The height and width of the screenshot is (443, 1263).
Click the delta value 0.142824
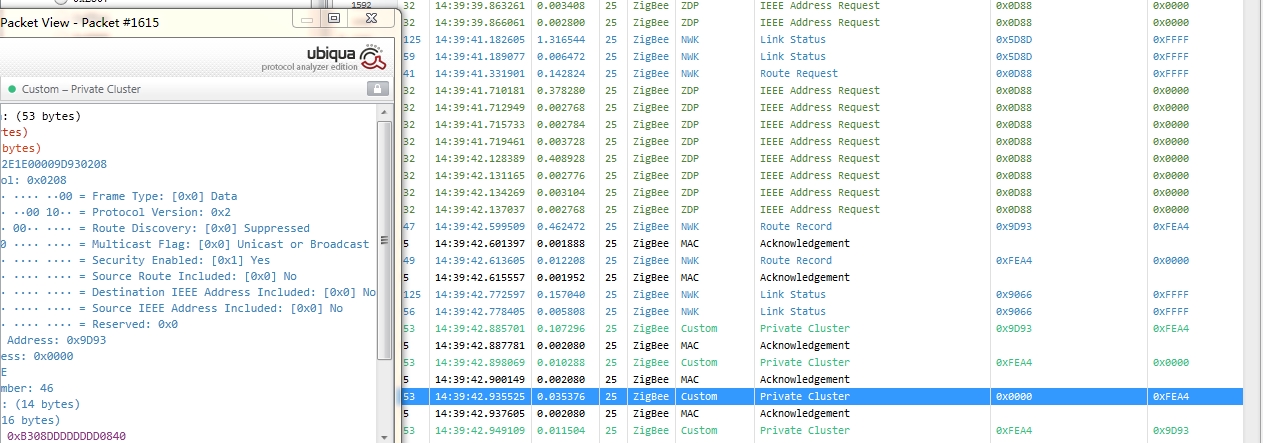tap(560, 73)
